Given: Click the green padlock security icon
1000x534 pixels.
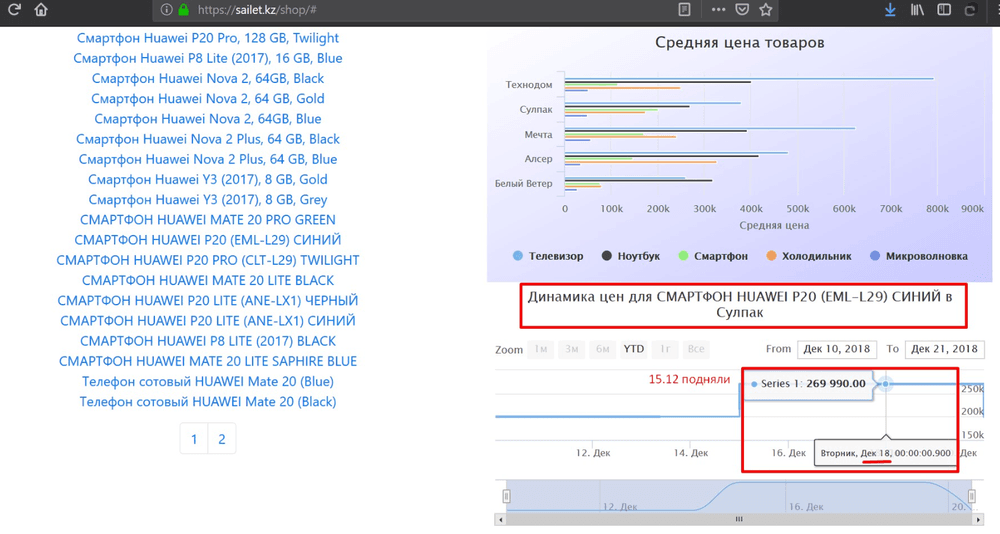Looking at the screenshot, I should click(184, 10).
